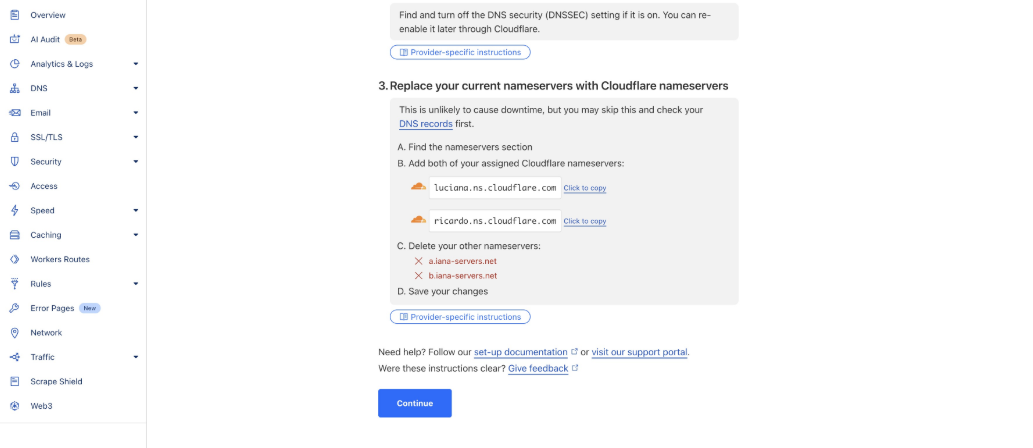The height and width of the screenshot is (448, 1033).
Task: Open the AI Audit icon in sidebar
Action: point(15,39)
